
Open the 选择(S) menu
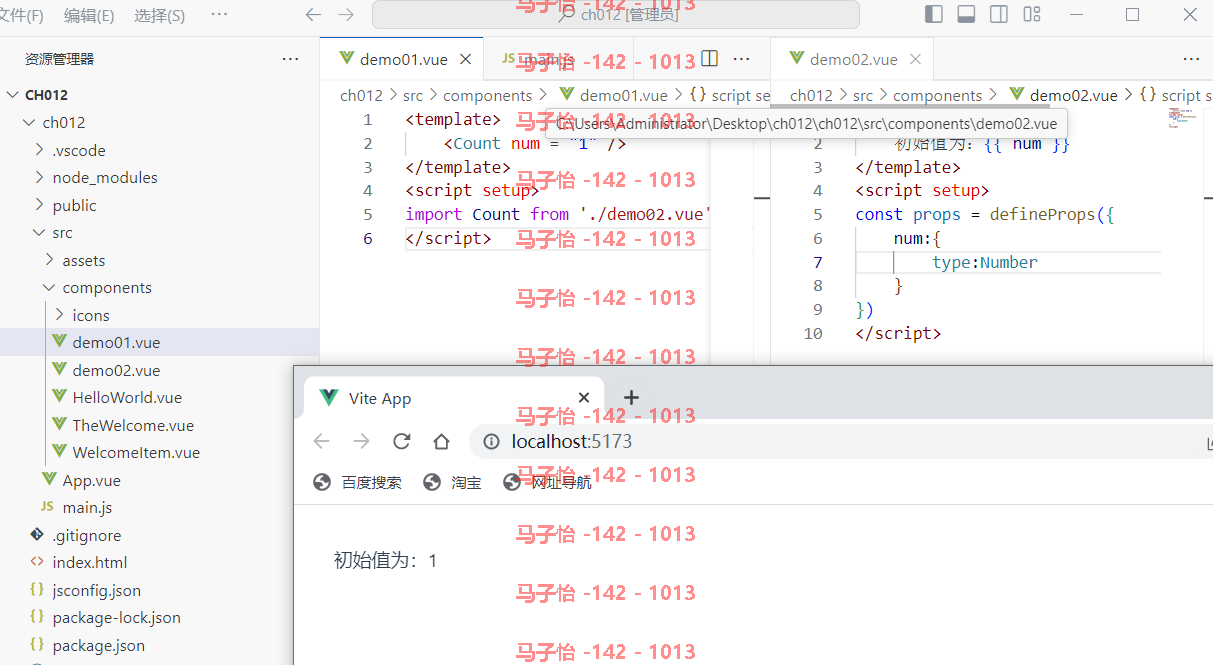coord(159,15)
